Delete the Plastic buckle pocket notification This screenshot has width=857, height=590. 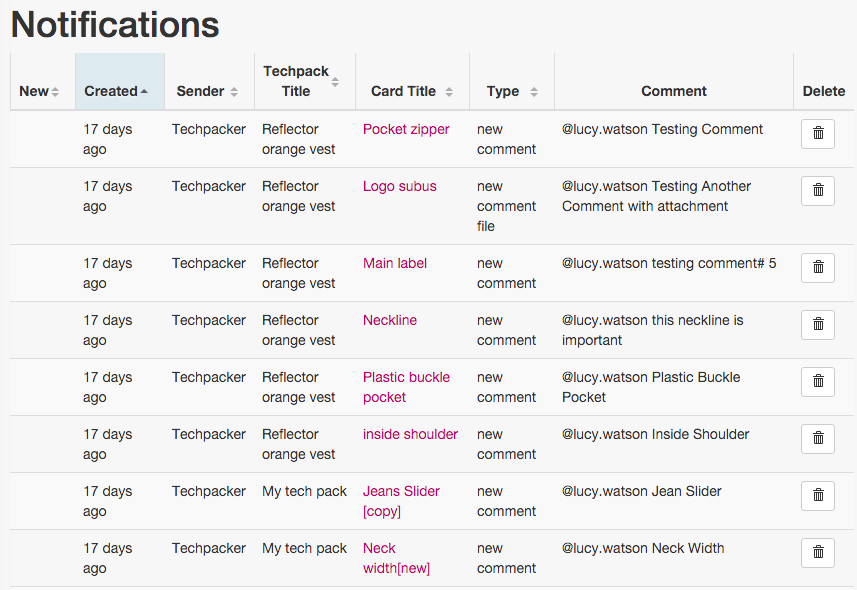pyautogui.click(x=818, y=381)
